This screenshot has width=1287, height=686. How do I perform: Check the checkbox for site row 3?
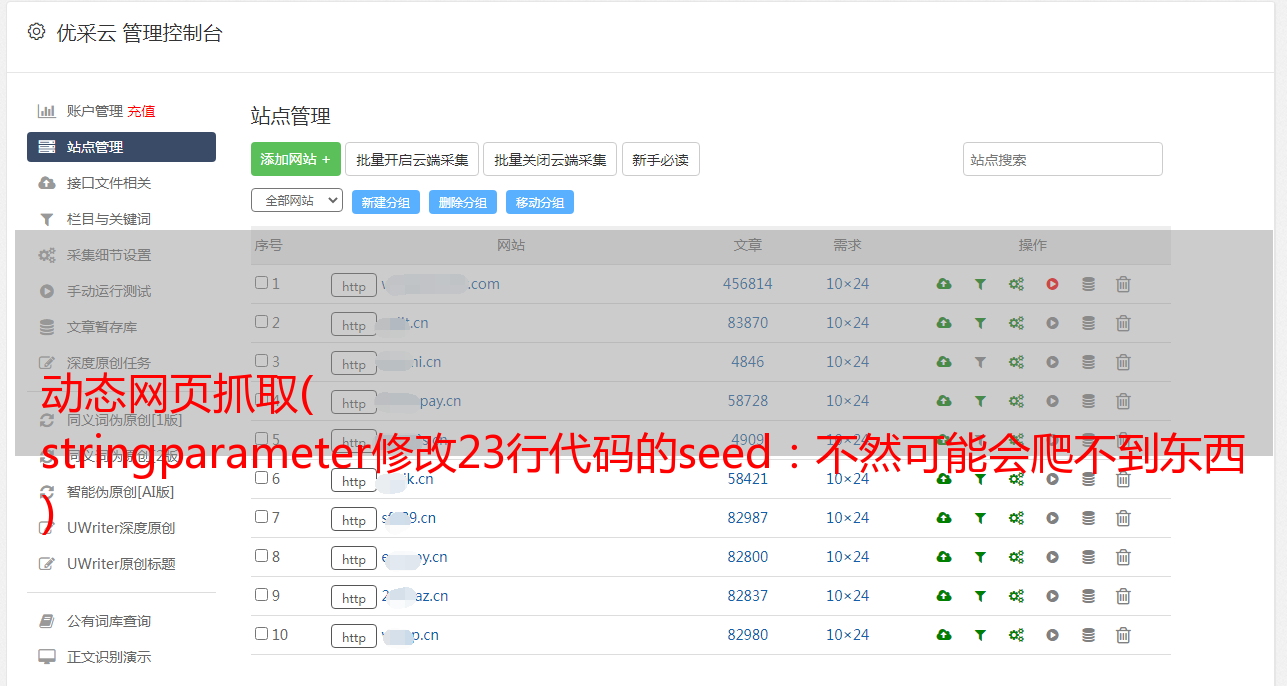click(x=261, y=361)
